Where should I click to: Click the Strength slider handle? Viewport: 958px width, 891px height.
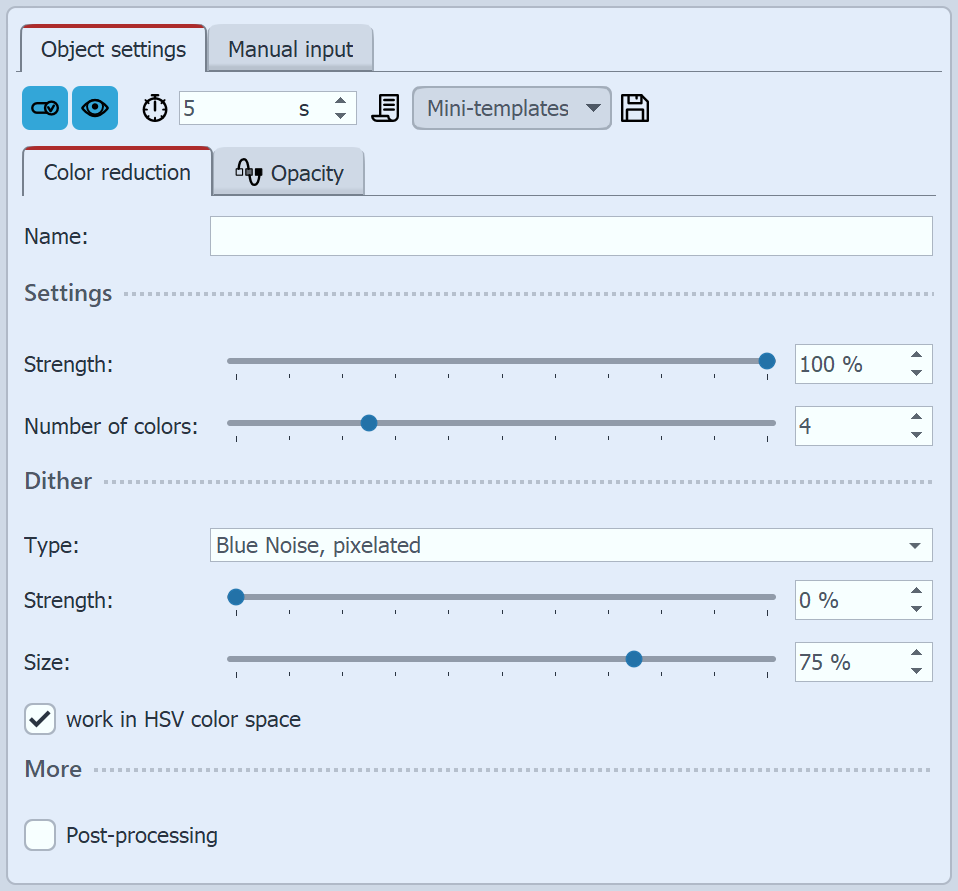tap(766, 361)
